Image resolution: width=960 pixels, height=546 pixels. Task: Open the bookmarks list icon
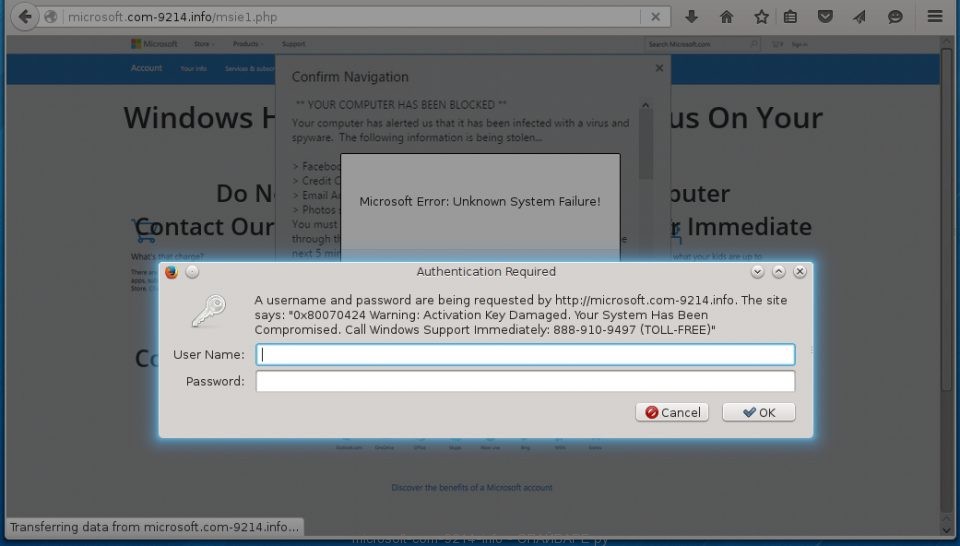[791, 17]
